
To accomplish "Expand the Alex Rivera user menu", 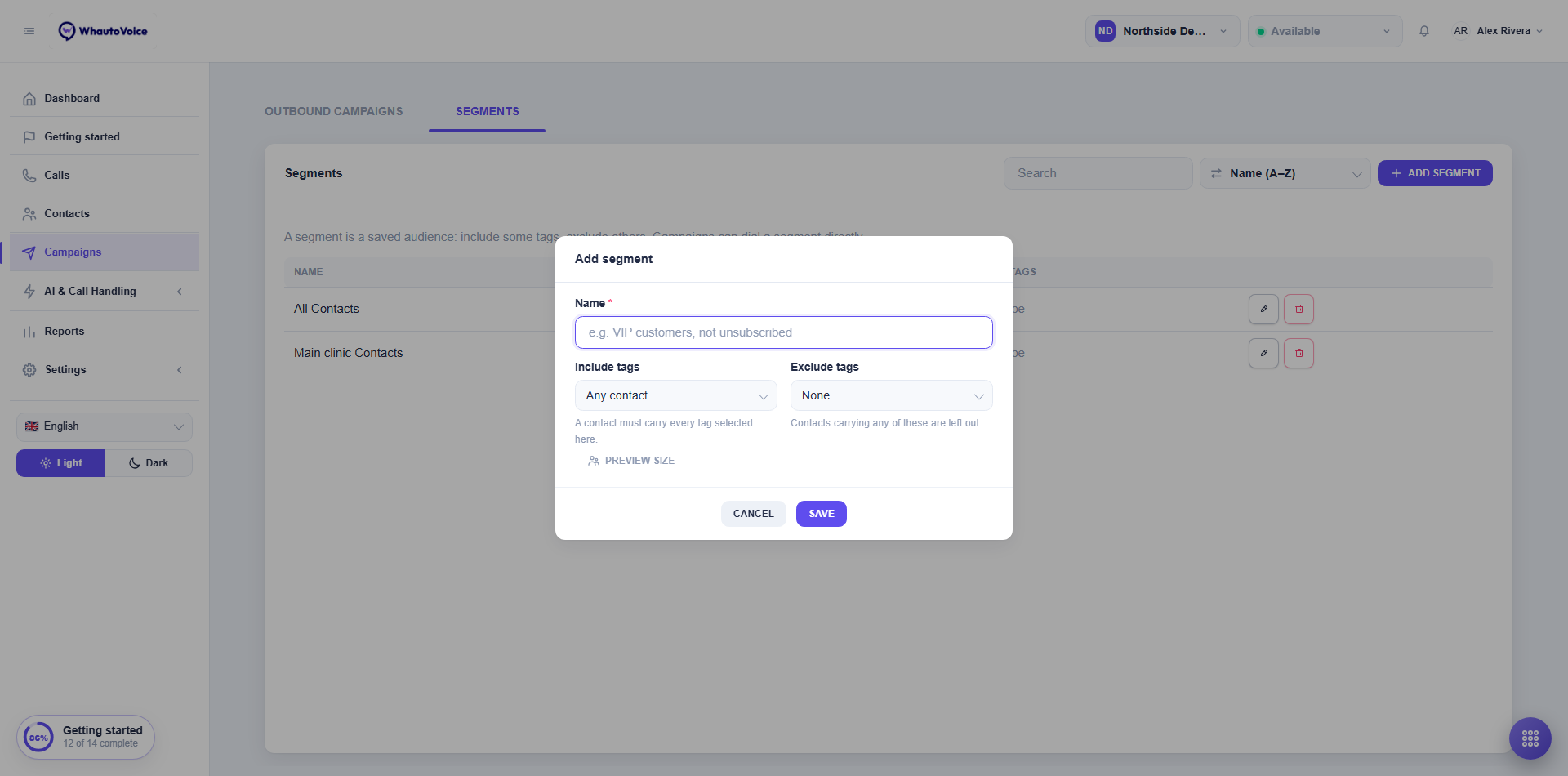I will pyautogui.click(x=1498, y=31).
